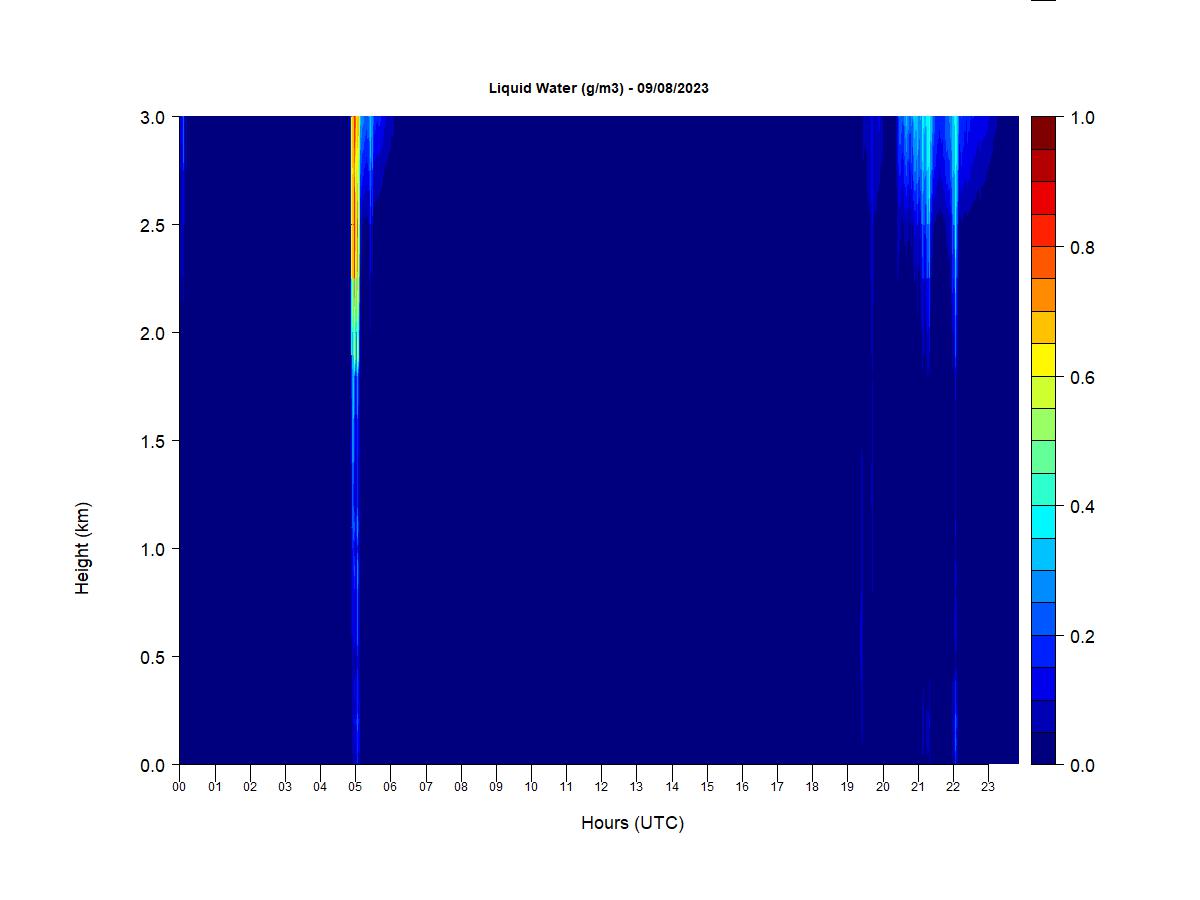1200x900 pixels.
Task: Select the yellow swatch in the colorbar
Action: 1043,359
